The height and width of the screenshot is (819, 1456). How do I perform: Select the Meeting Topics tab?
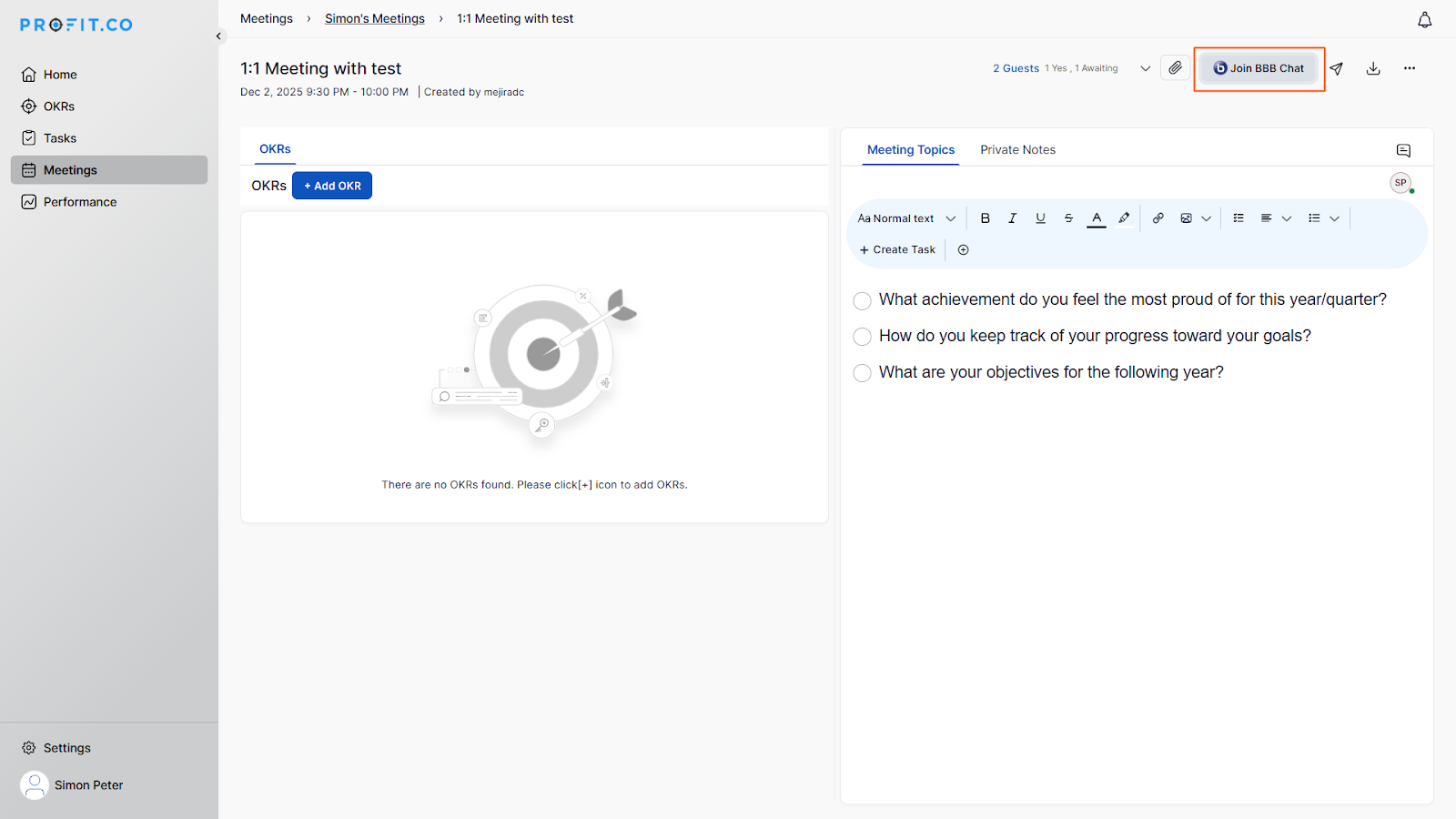click(911, 150)
